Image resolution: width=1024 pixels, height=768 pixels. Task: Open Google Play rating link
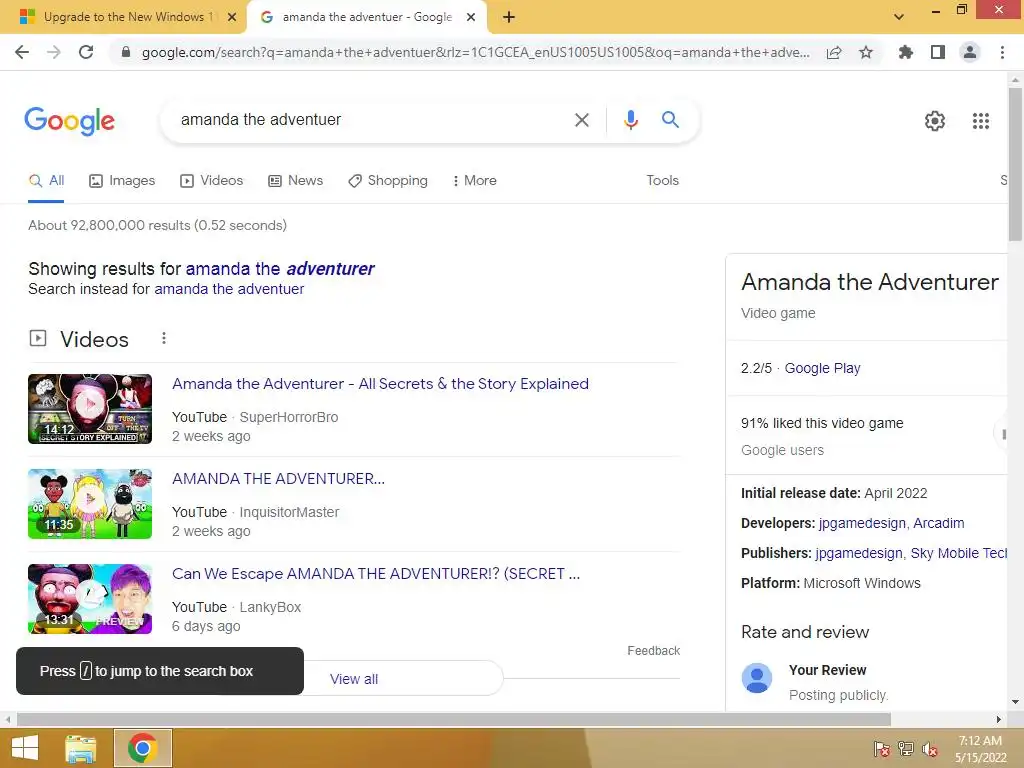pyautogui.click(x=822, y=368)
